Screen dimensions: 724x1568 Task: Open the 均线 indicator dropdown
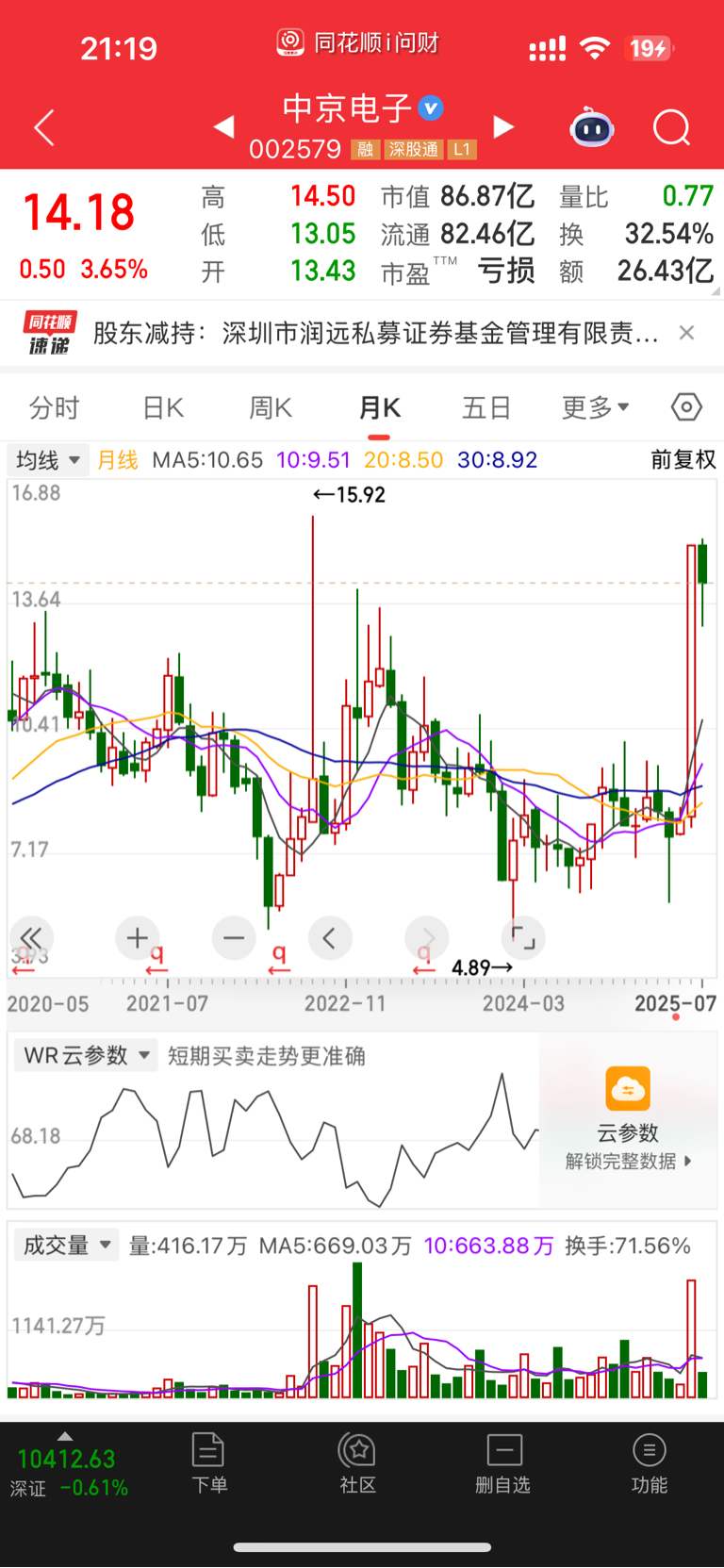click(48, 460)
